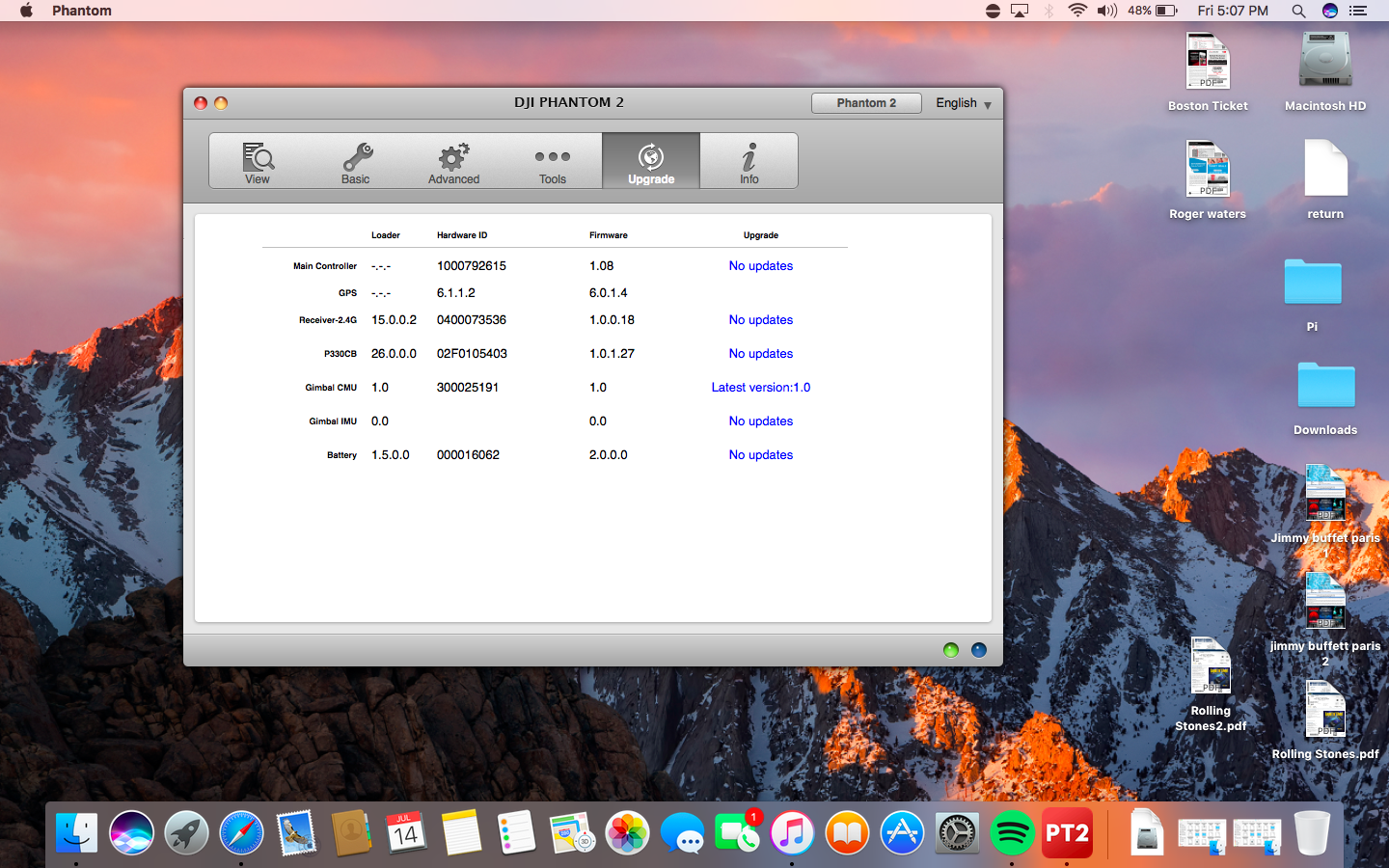The height and width of the screenshot is (868, 1389).
Task: Open Siri from the menu bar
Action: coord(1330,11)
